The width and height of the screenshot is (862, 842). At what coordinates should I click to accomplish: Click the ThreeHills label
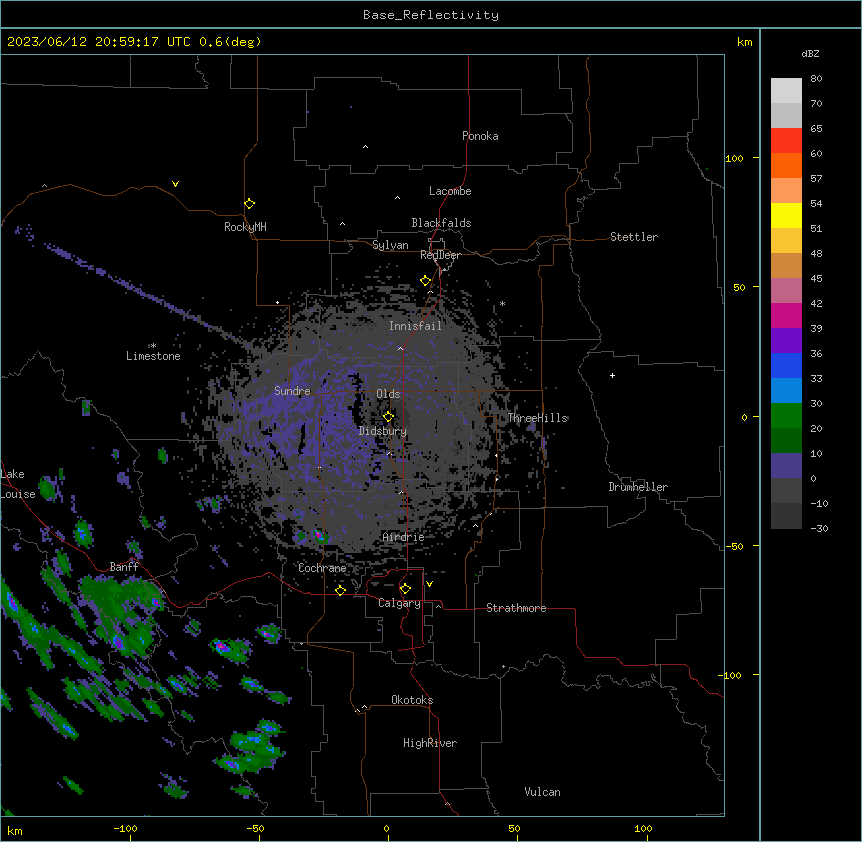[x=537, y=418]
